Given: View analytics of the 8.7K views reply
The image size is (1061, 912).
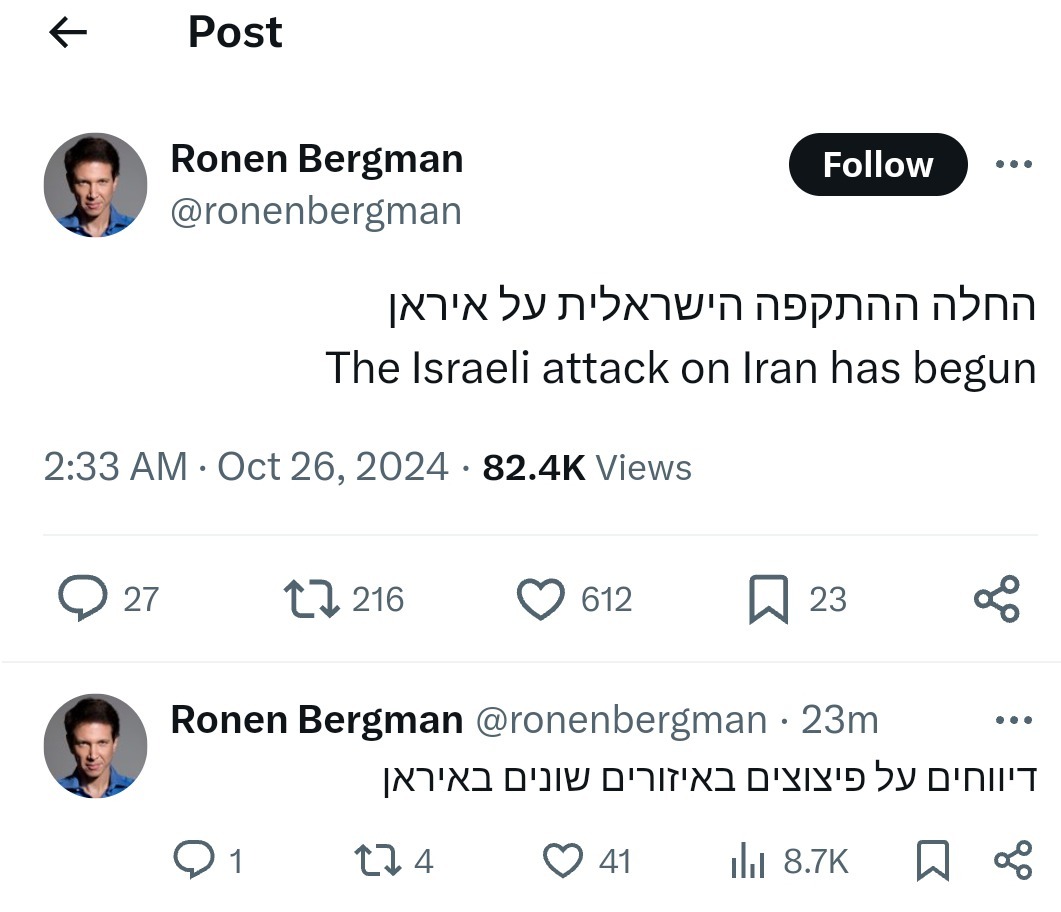Looking at the screenshot, I should (747, 860).
